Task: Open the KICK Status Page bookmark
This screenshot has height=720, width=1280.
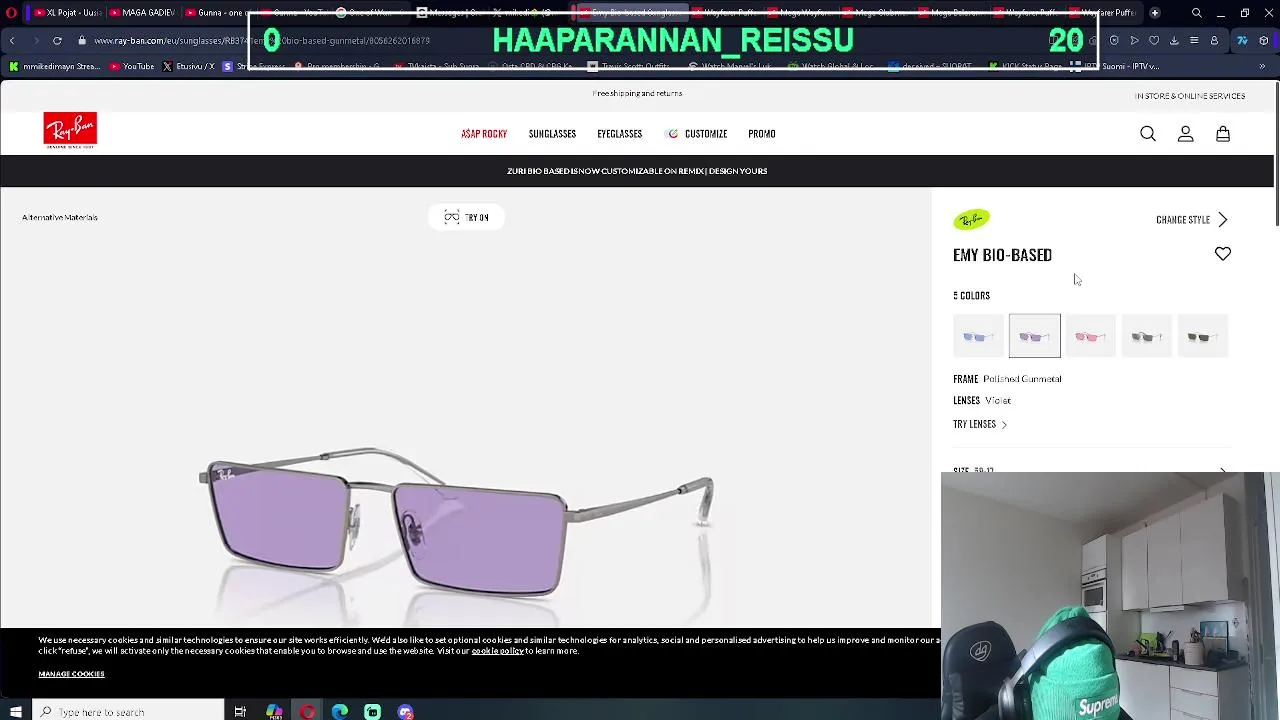Action: [1025, 66]
